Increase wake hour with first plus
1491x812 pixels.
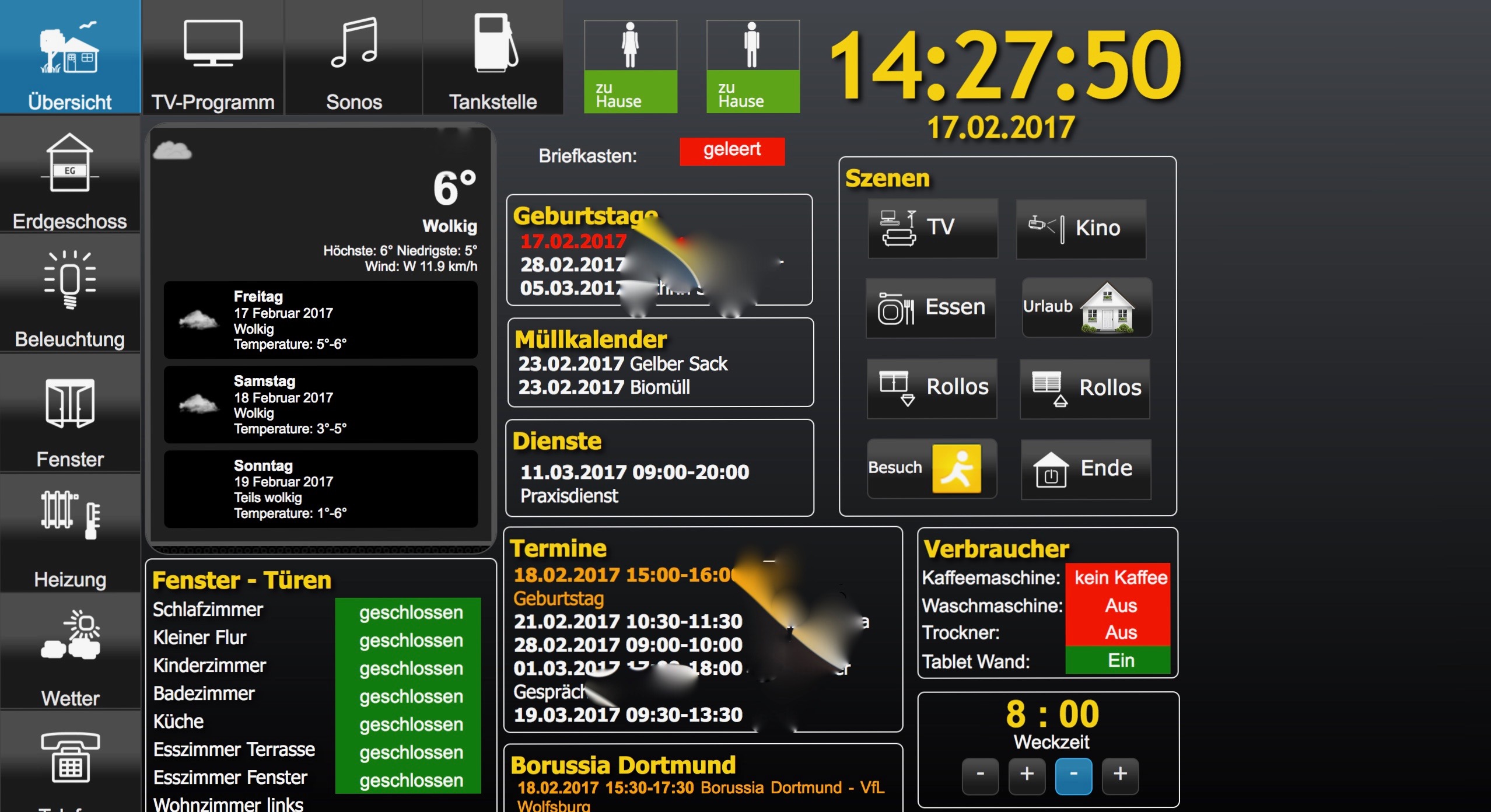pyautogui.click(x=1027, y=775)
